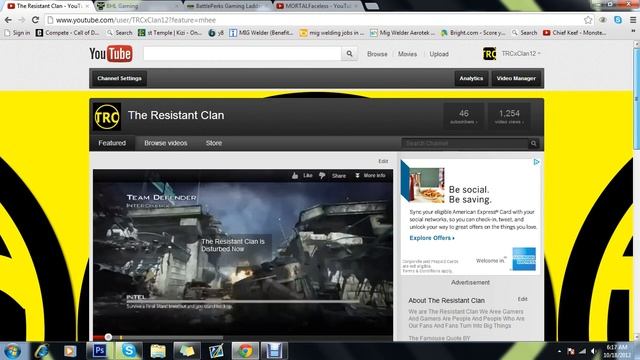Open the Bright.com - Score bookmark
The image size is (640, 360).
[473, 33]
